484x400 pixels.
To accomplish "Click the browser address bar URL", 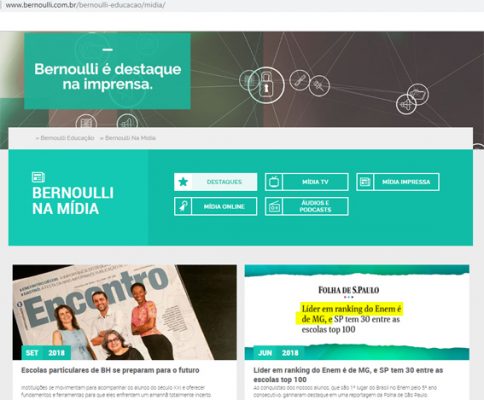I will click(85, 5).
